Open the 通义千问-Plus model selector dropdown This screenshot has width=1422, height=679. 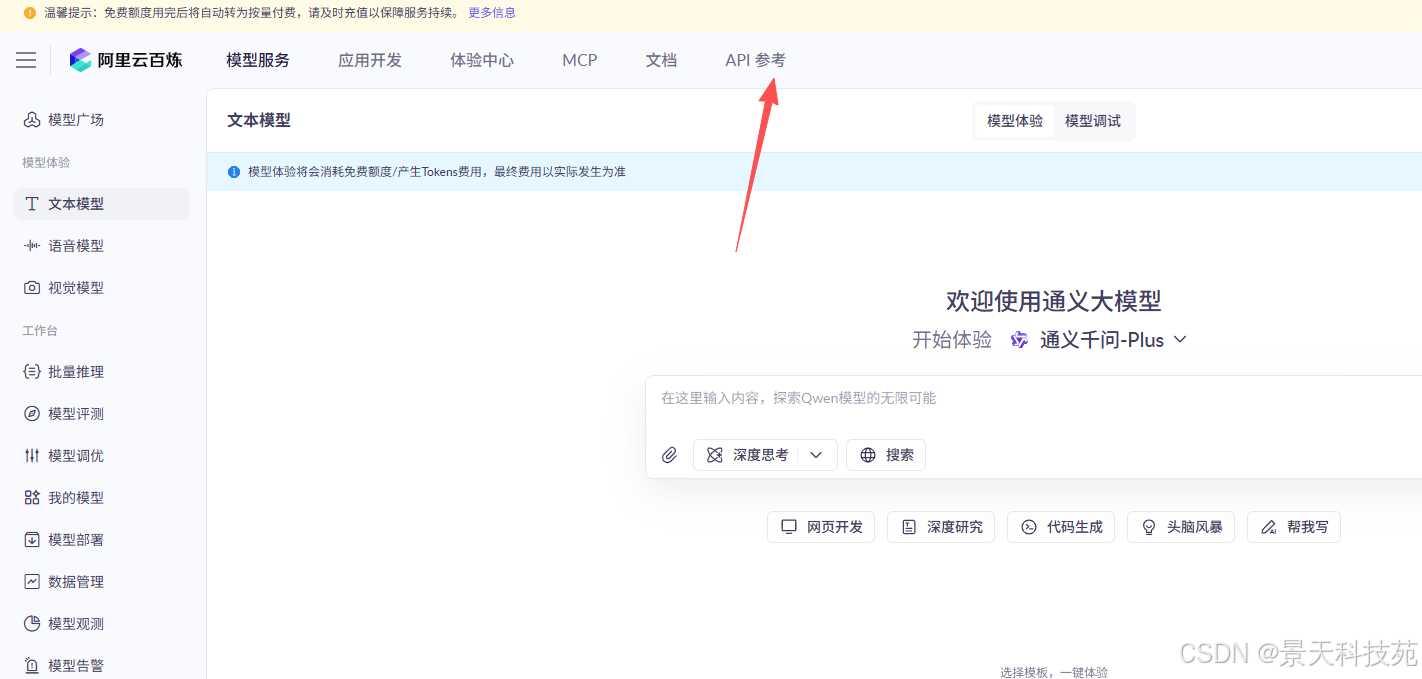[1114, 340]
